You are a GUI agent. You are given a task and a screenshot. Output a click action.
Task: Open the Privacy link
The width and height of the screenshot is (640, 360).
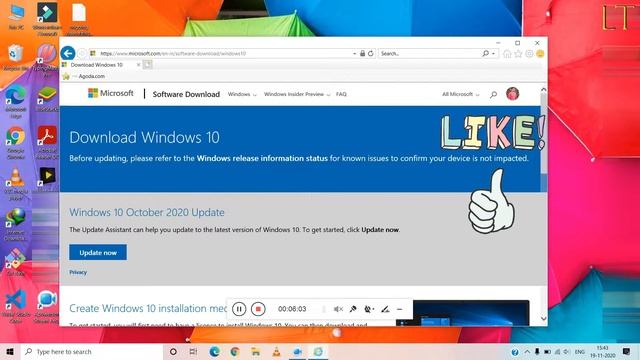coord(78,272)
